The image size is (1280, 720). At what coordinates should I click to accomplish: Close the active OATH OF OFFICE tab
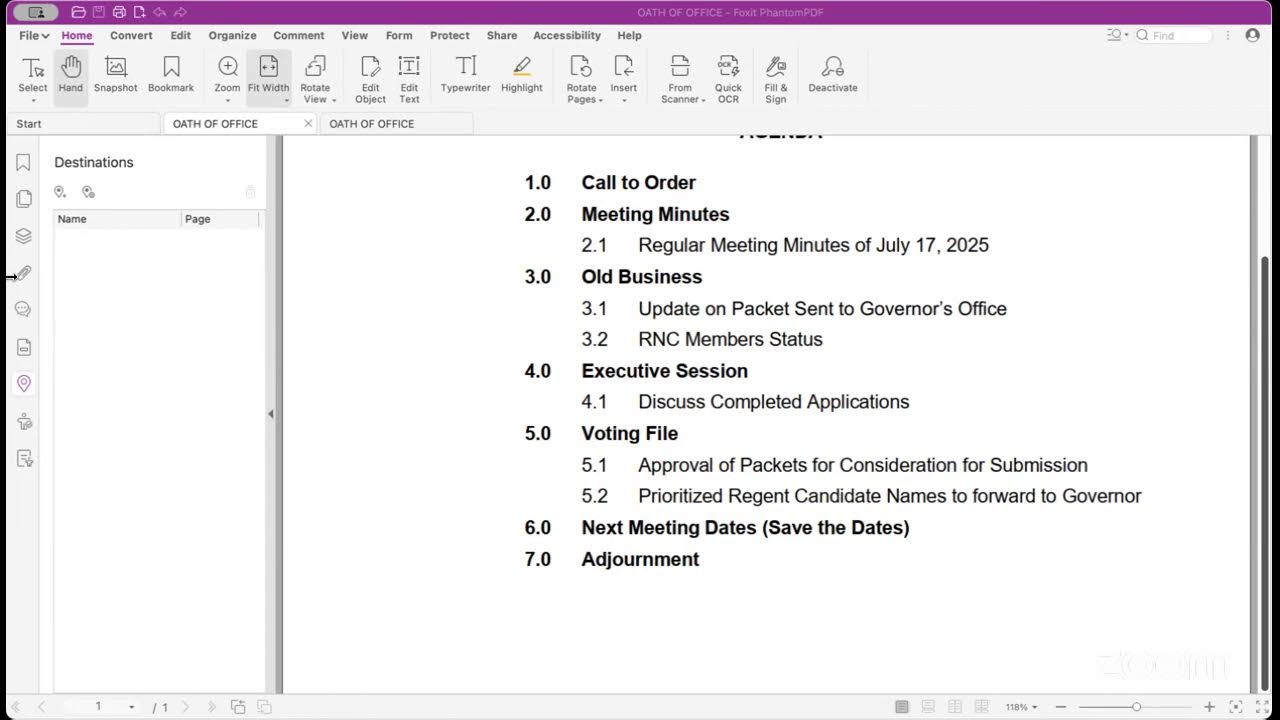(x=308, y=124)
